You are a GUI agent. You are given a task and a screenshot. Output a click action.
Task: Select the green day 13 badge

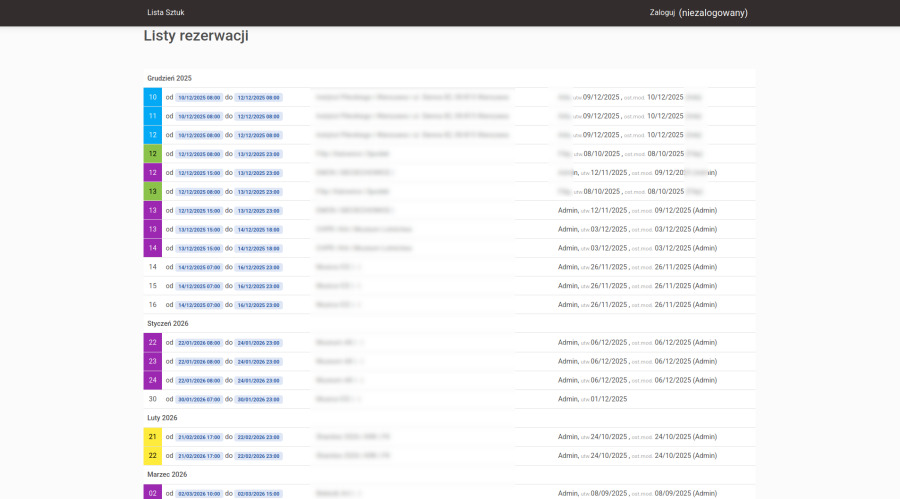tap(153, 191)
